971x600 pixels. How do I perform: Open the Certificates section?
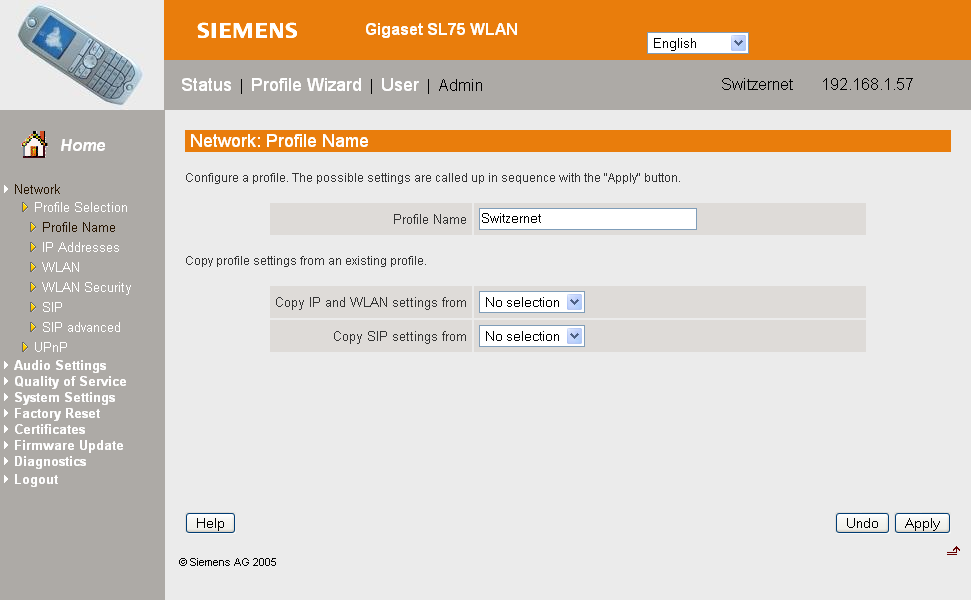tap(50, 430)
